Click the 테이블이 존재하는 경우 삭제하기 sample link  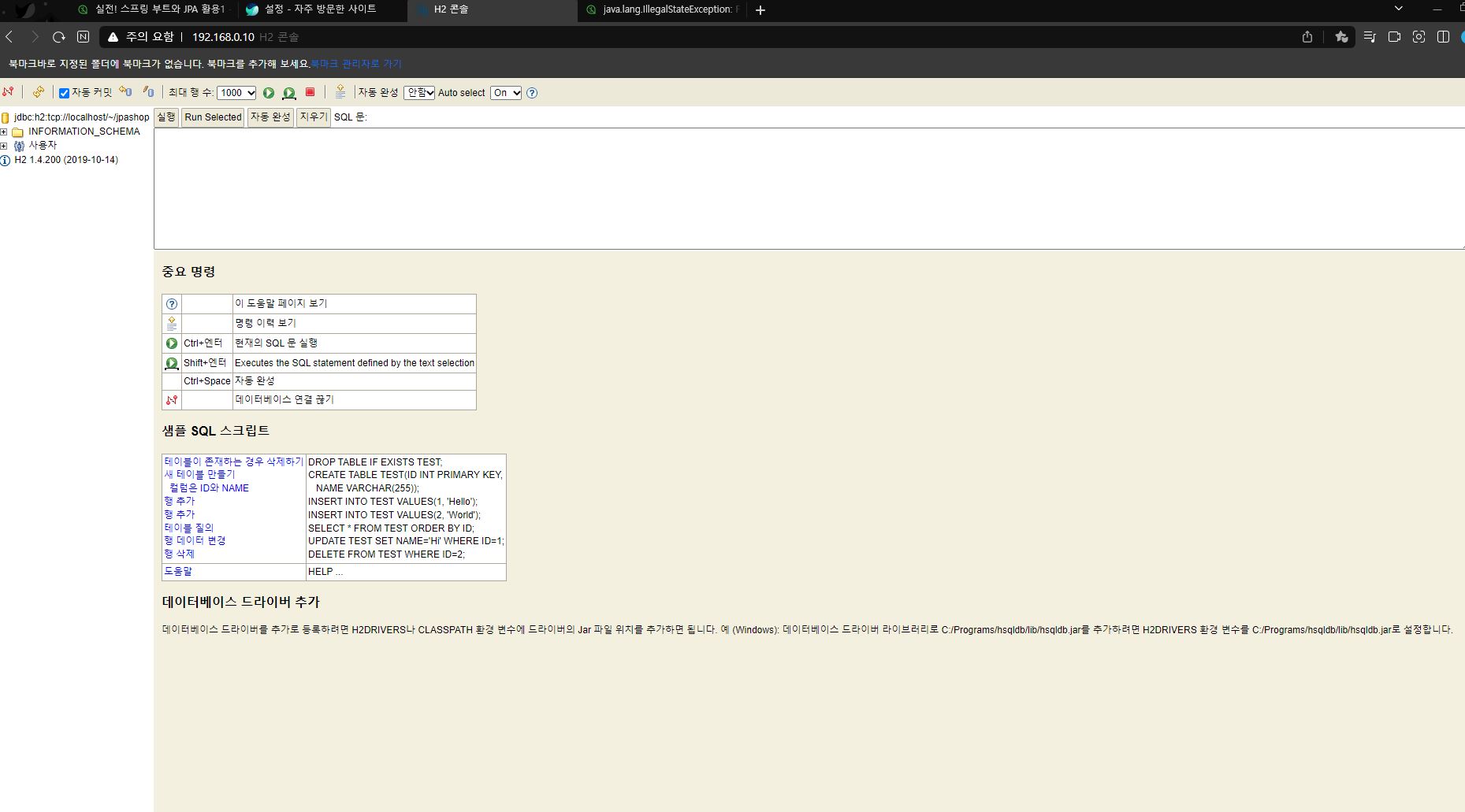click(234, 462)
